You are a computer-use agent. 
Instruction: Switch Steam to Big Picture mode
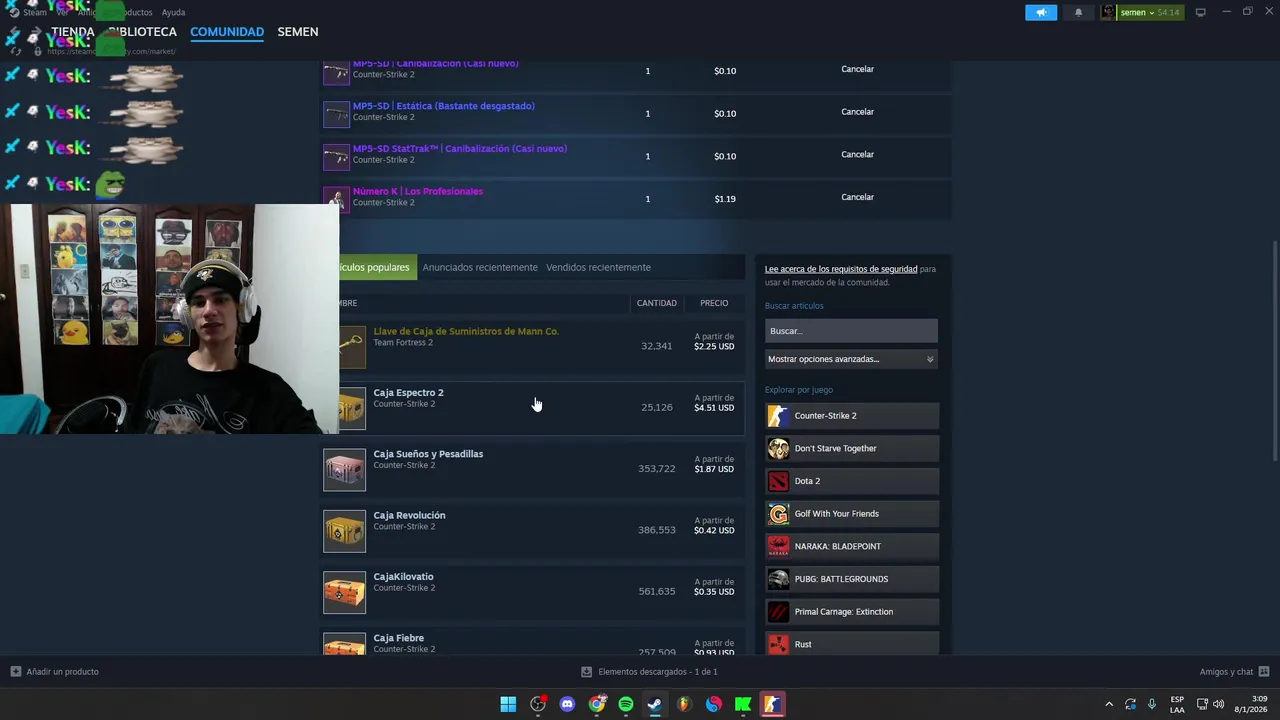[1200, 13]
